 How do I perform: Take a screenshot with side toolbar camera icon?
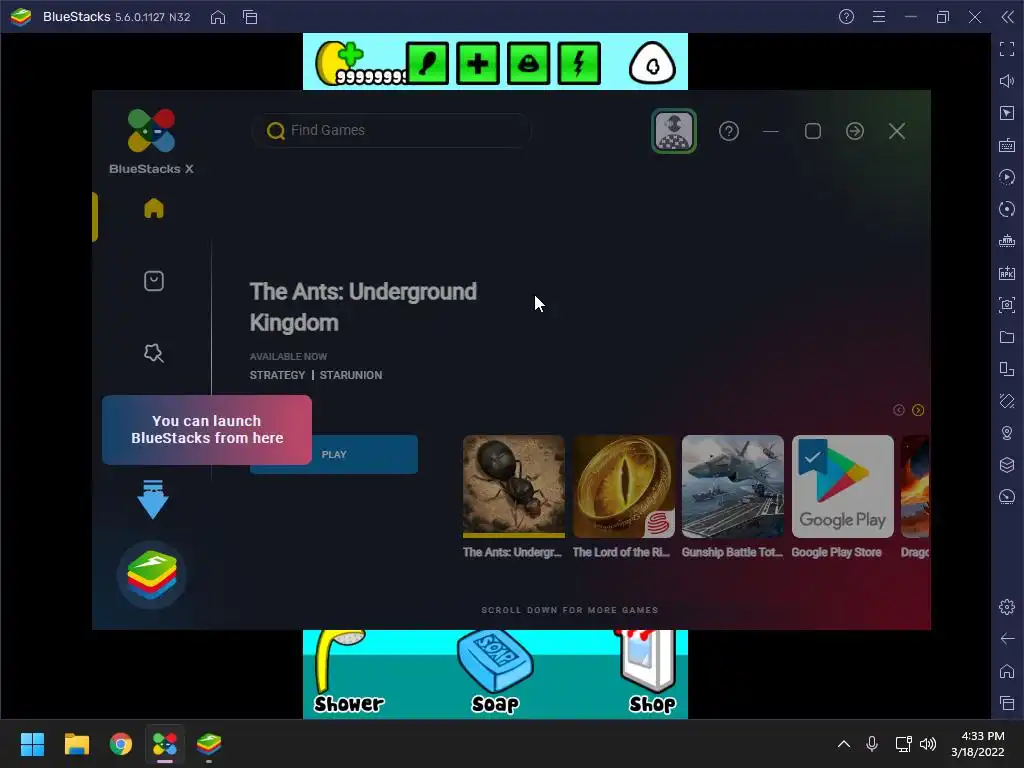coord(1007,305)
